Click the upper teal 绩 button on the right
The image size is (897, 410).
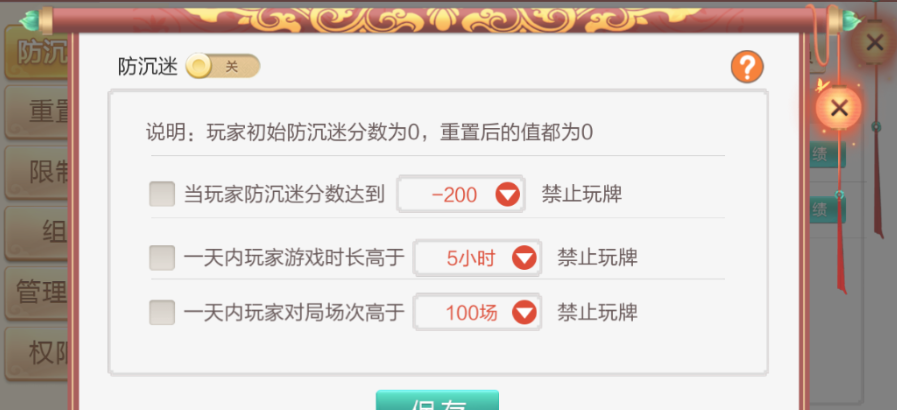point(827,154)
